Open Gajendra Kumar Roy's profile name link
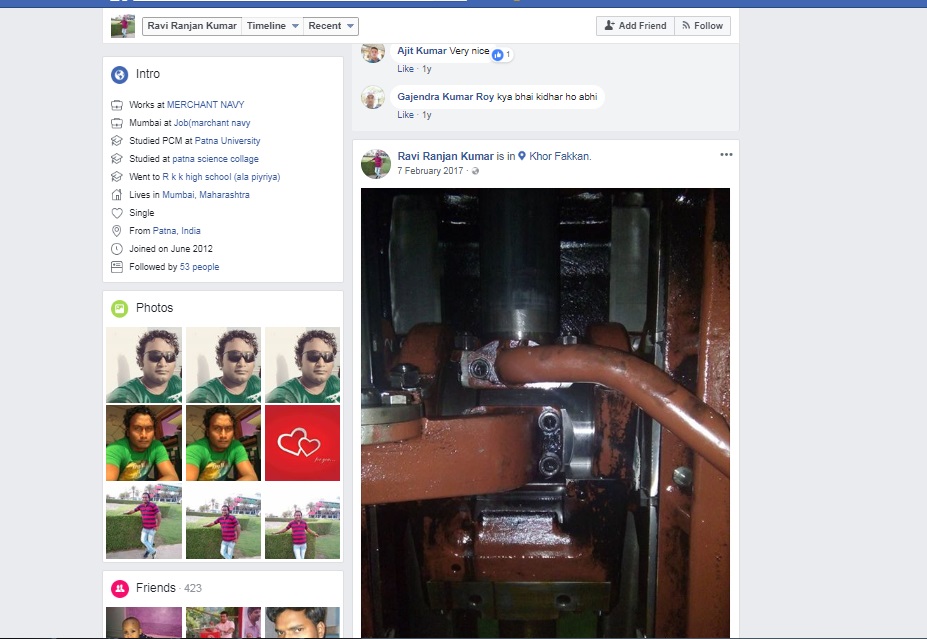The width and height of the screenshot is (927, 639). click(445, 96)
